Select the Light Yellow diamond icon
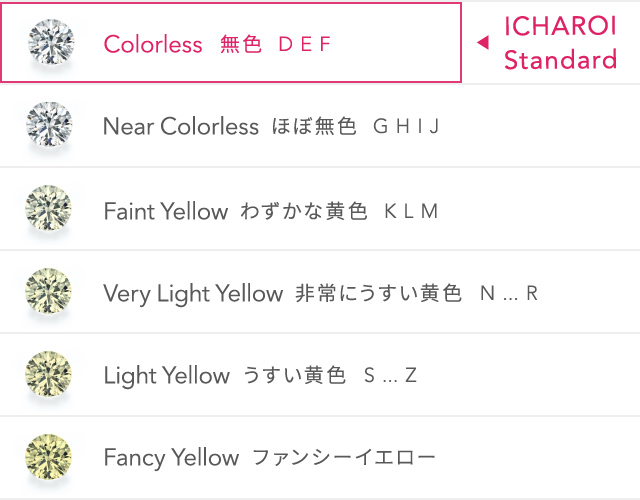This screenshot has width=640, height=500. click(48, 375)
